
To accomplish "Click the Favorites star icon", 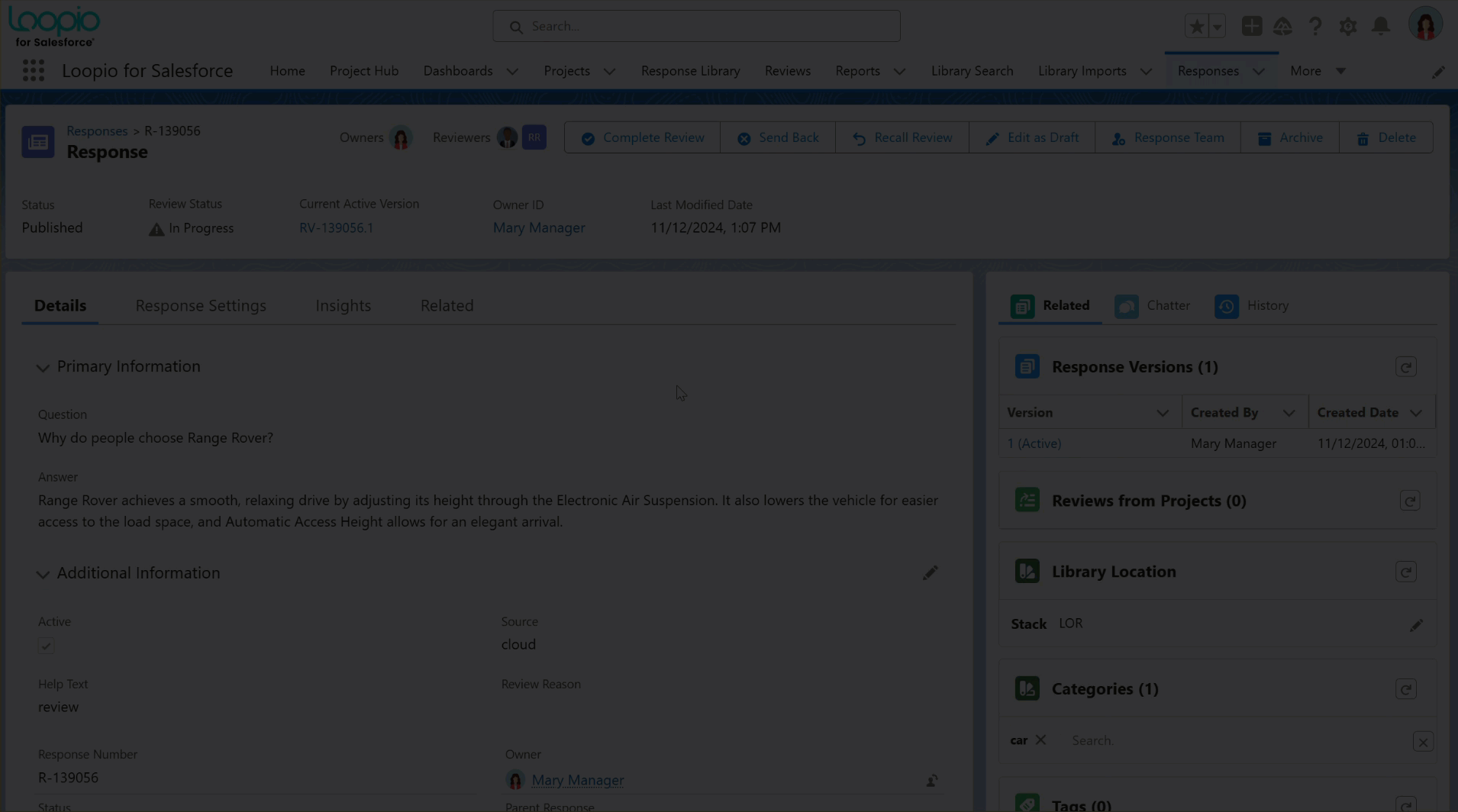I will click(1196, 27).
